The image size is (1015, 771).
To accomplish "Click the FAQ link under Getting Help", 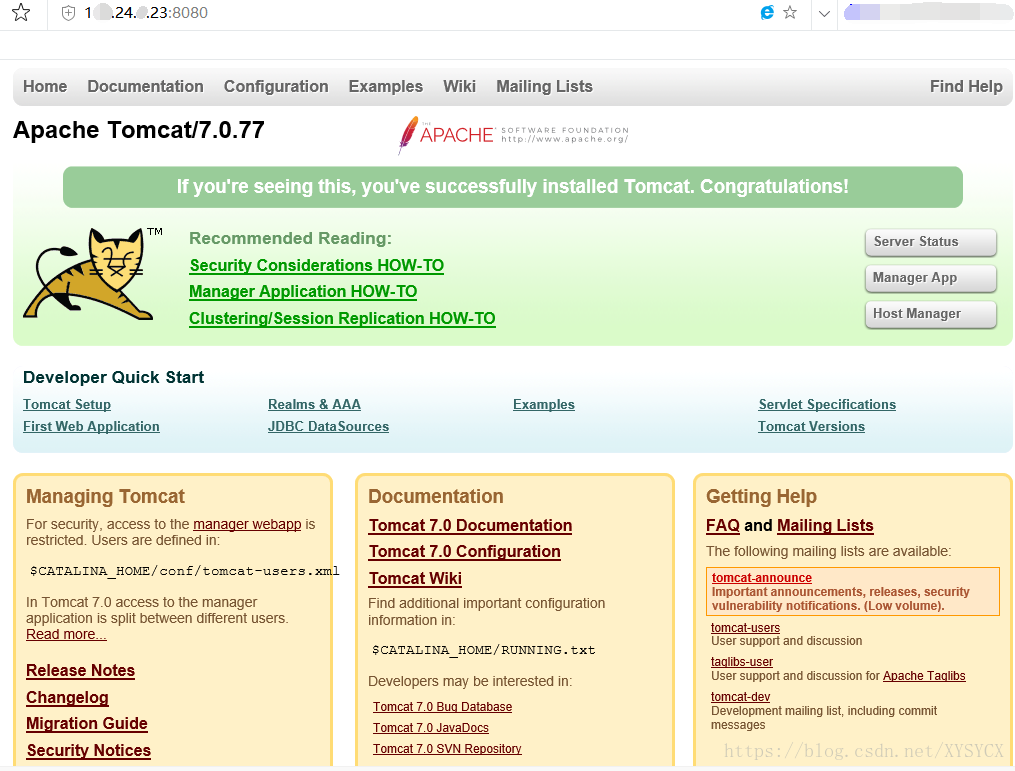I will point(722,526).
